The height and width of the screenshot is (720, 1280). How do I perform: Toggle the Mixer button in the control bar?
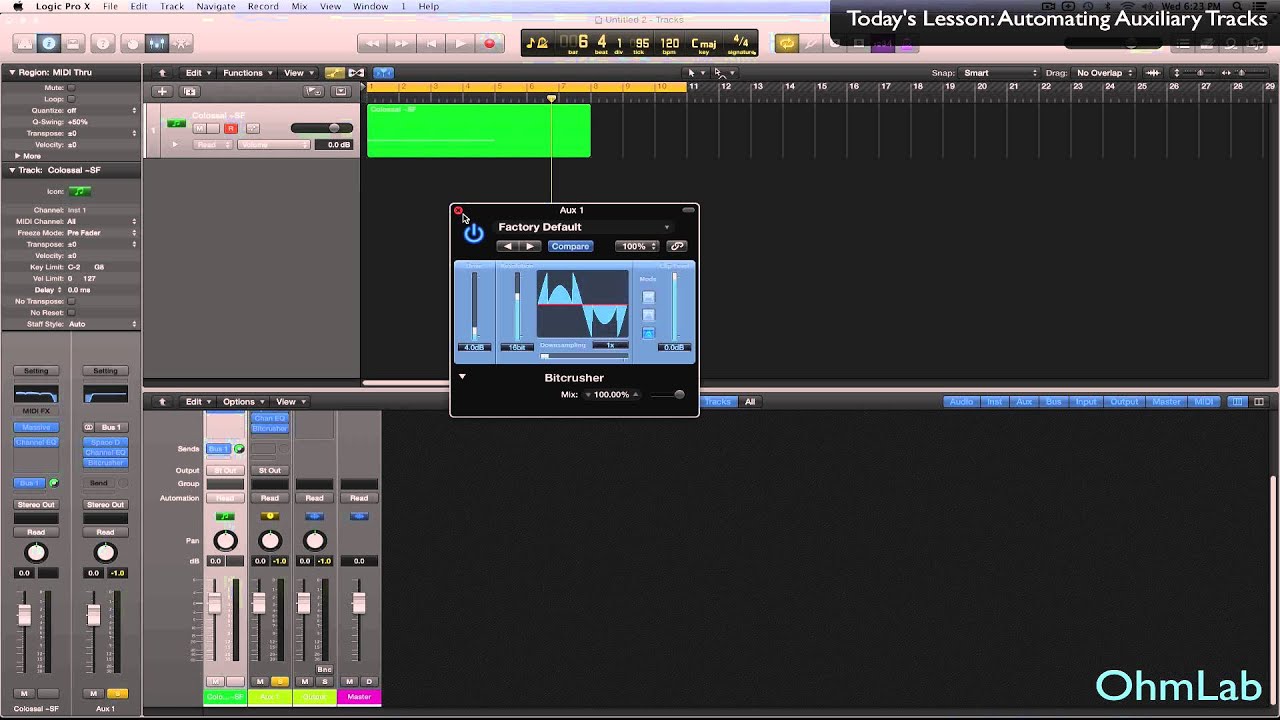(156, 44)
